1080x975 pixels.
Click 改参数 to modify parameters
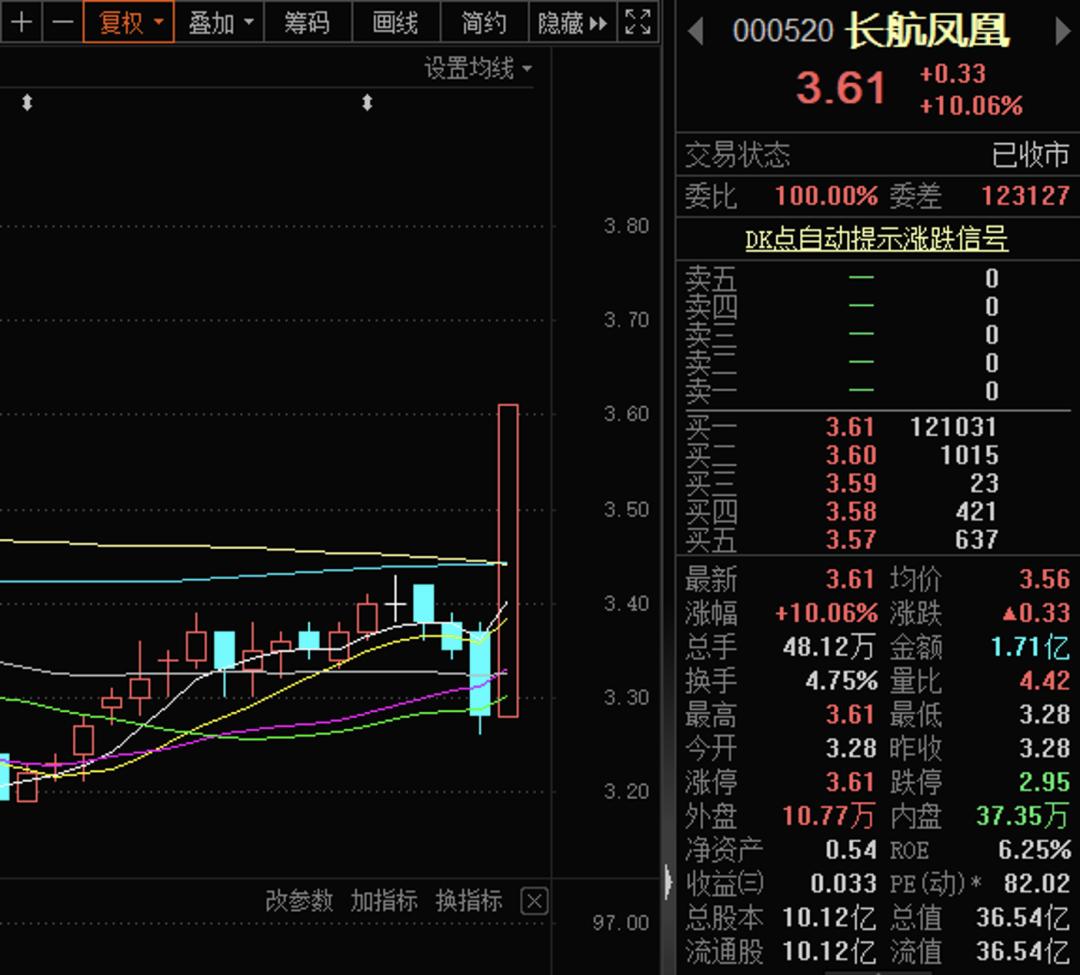pos(299,900)
